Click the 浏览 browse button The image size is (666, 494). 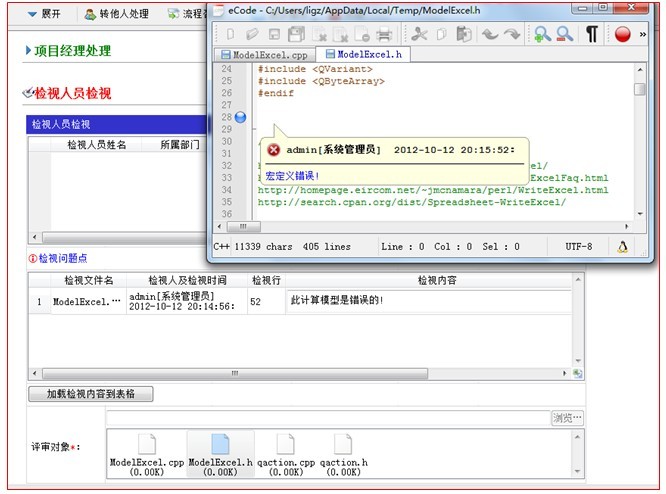[566, 418]
